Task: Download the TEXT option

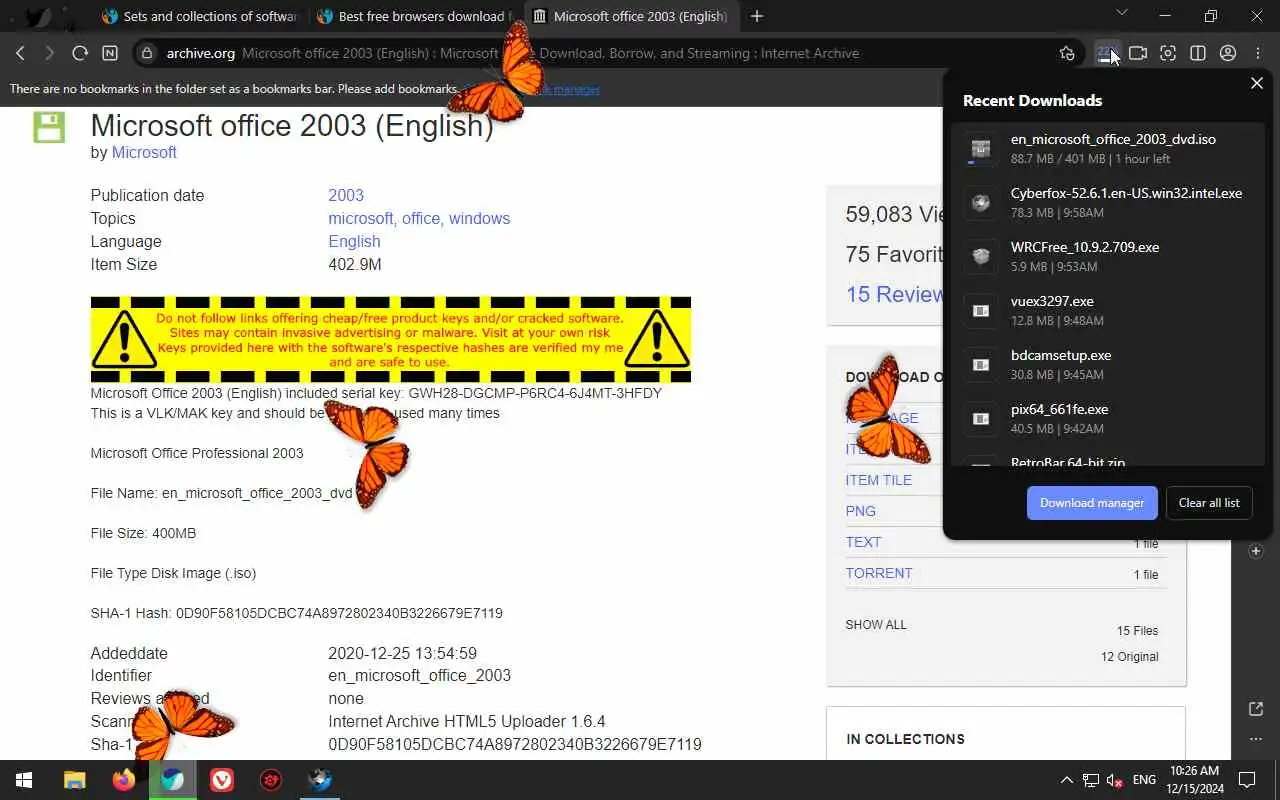Action: point(864,542)
